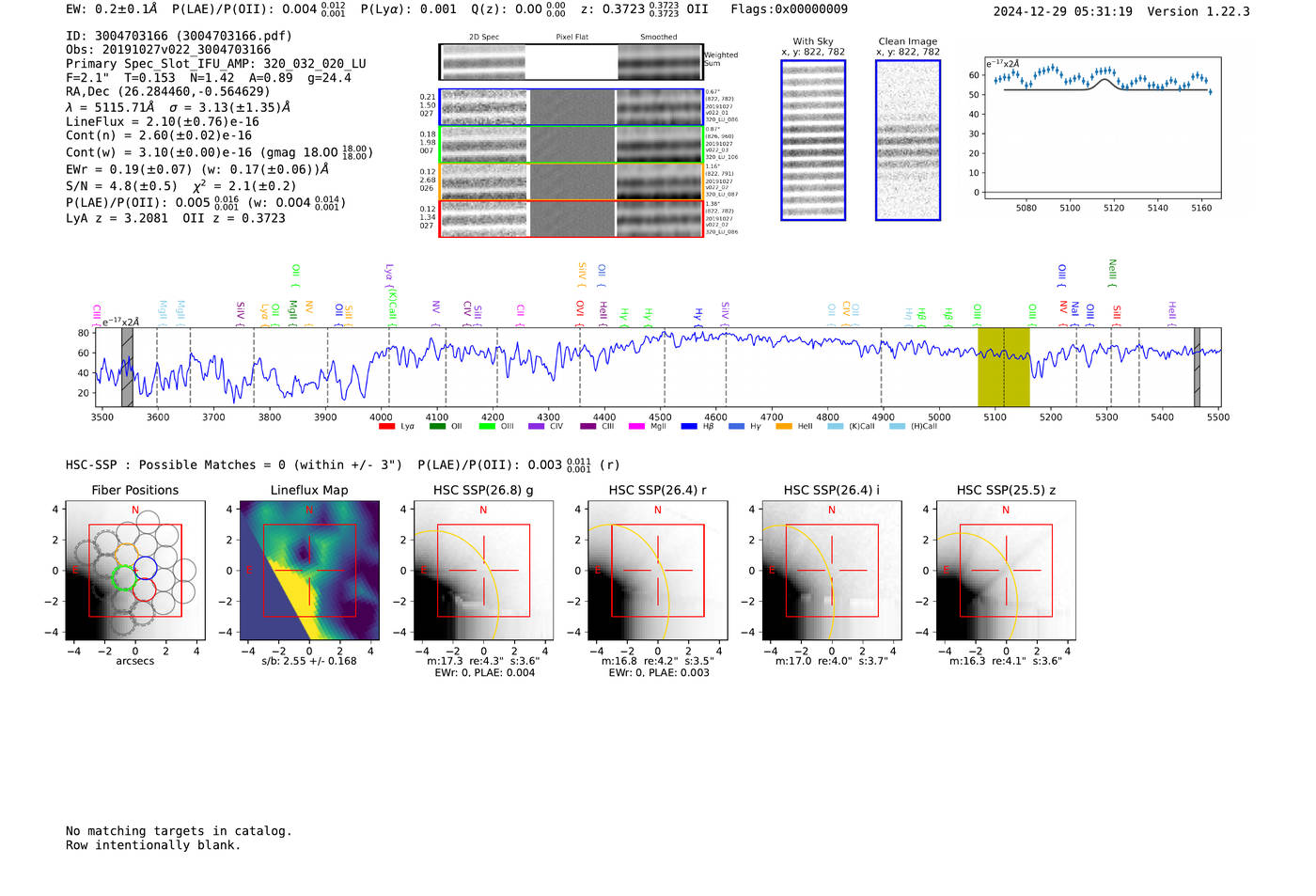1316x896 pixels.
Task: Open the With Sky cutout image
Action: 813,140
